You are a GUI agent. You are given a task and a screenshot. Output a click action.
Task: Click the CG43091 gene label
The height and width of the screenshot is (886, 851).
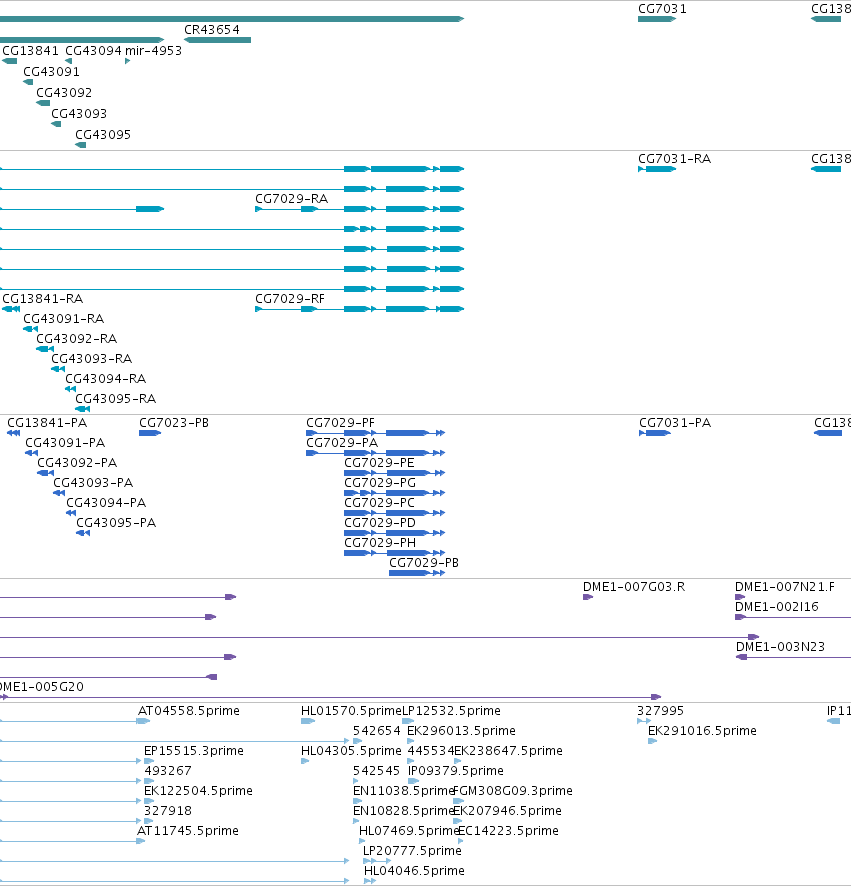coord(51,72)
